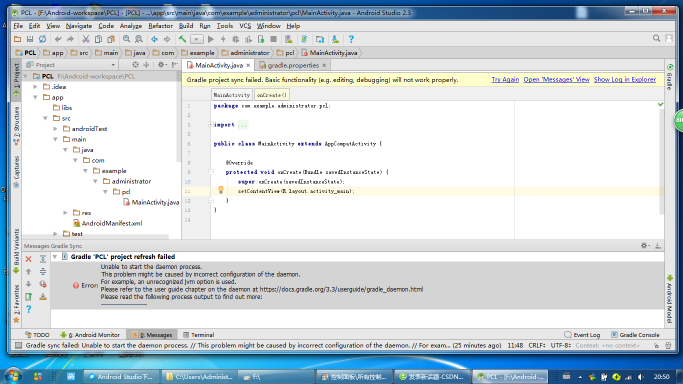This screenshot has width=683, height=384.
Task: Click Windows Start button on taskbar
Action: click(13, 376)
